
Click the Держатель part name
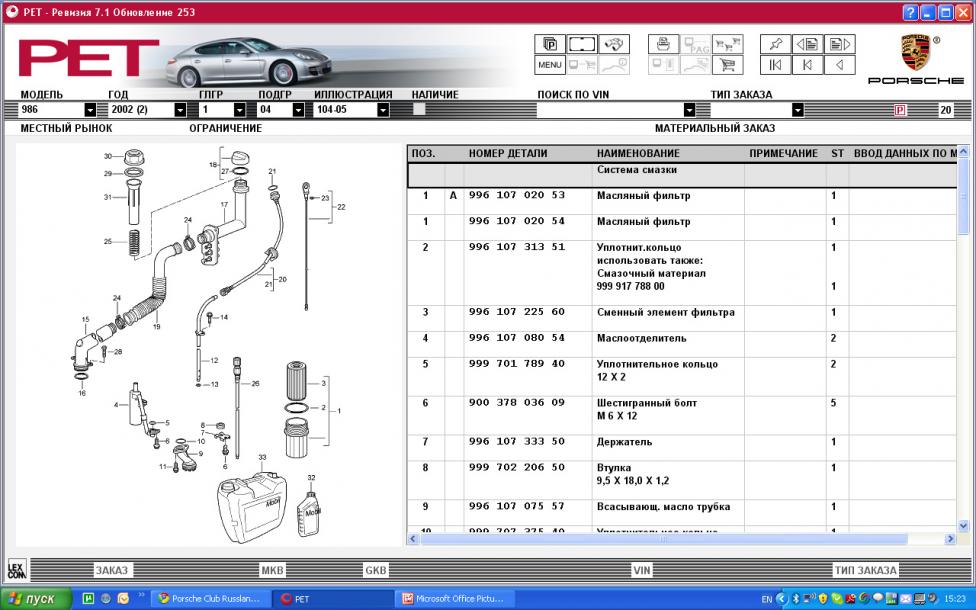point(624,442)
